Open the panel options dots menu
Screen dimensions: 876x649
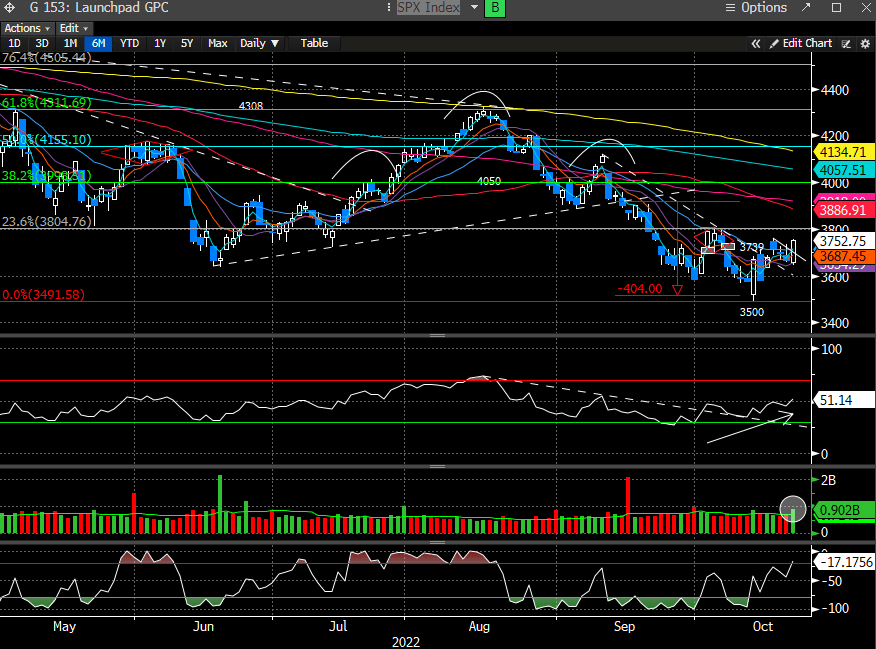389,7
